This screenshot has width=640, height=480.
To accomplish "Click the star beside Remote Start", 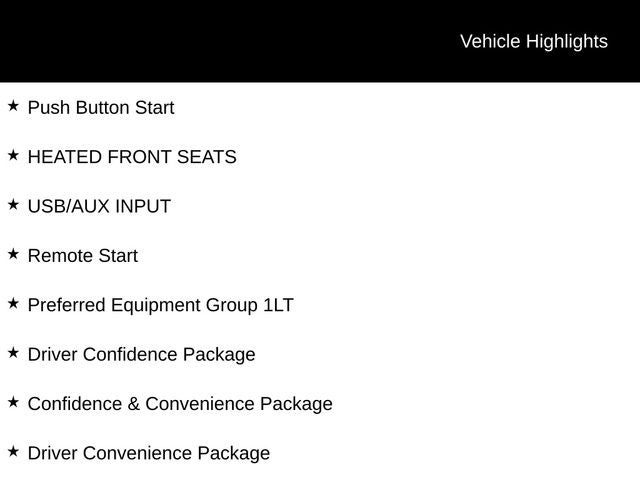I will pyautogui.click(x=13, y=254).
